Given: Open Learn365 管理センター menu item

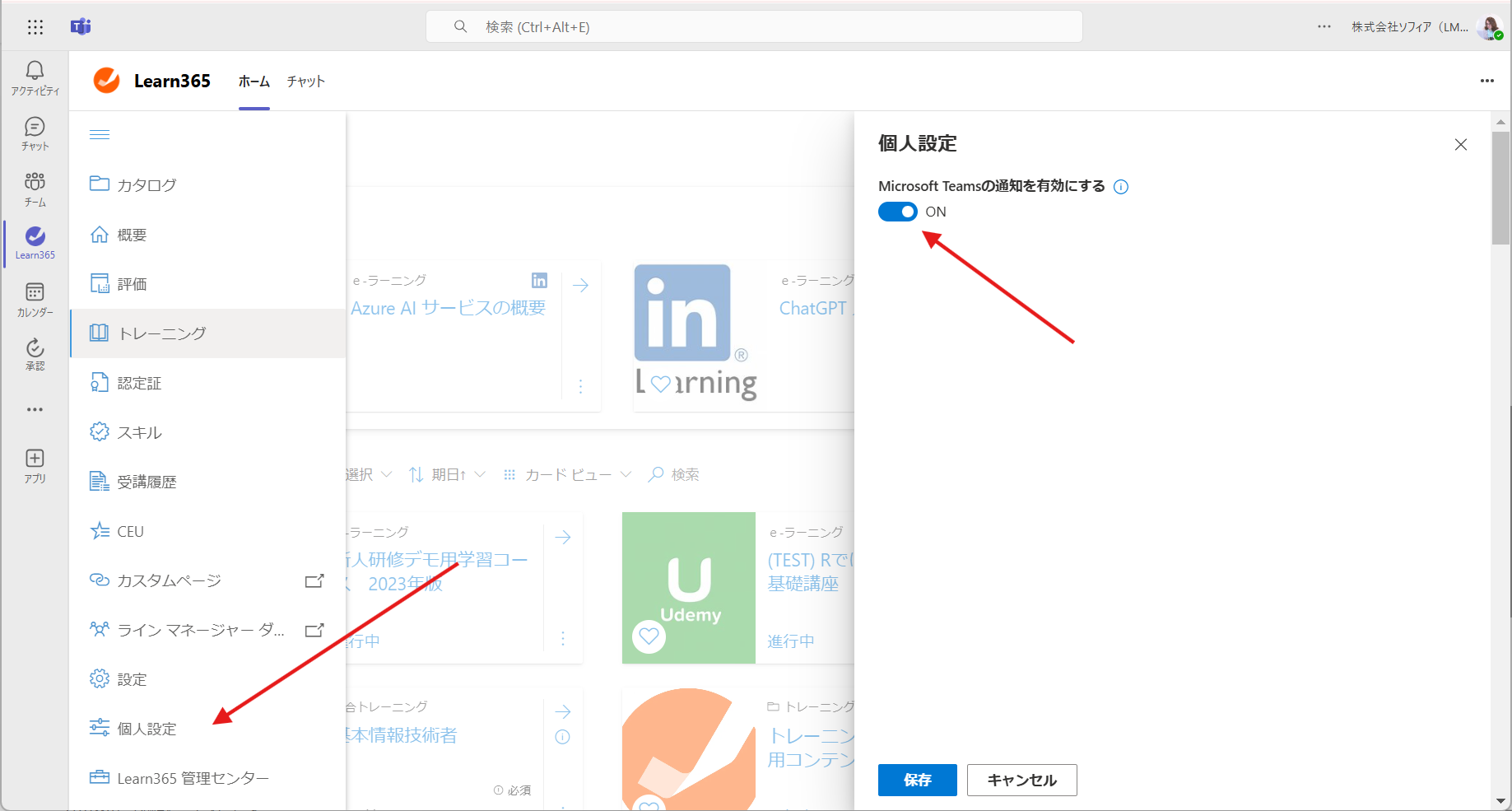Looking at the screenshot, I should (207, 778).
